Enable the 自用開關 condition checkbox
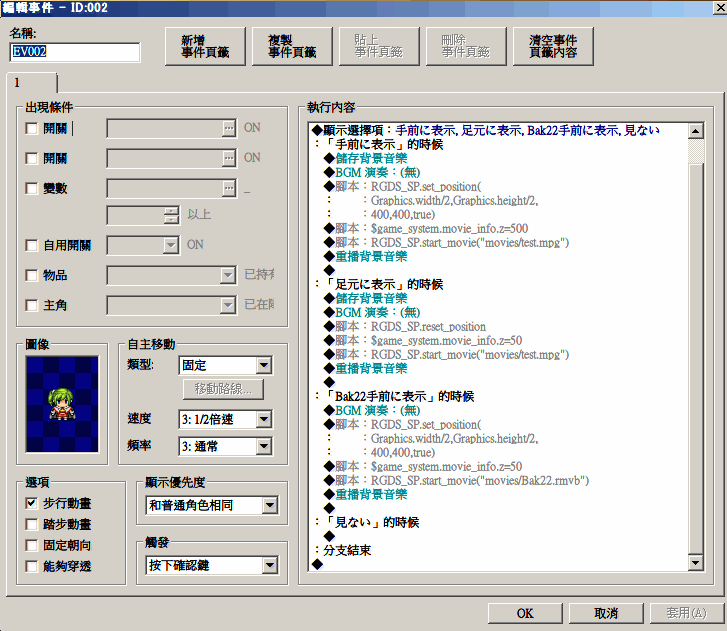Screen dimensions: 727x631 click(31, 245)
